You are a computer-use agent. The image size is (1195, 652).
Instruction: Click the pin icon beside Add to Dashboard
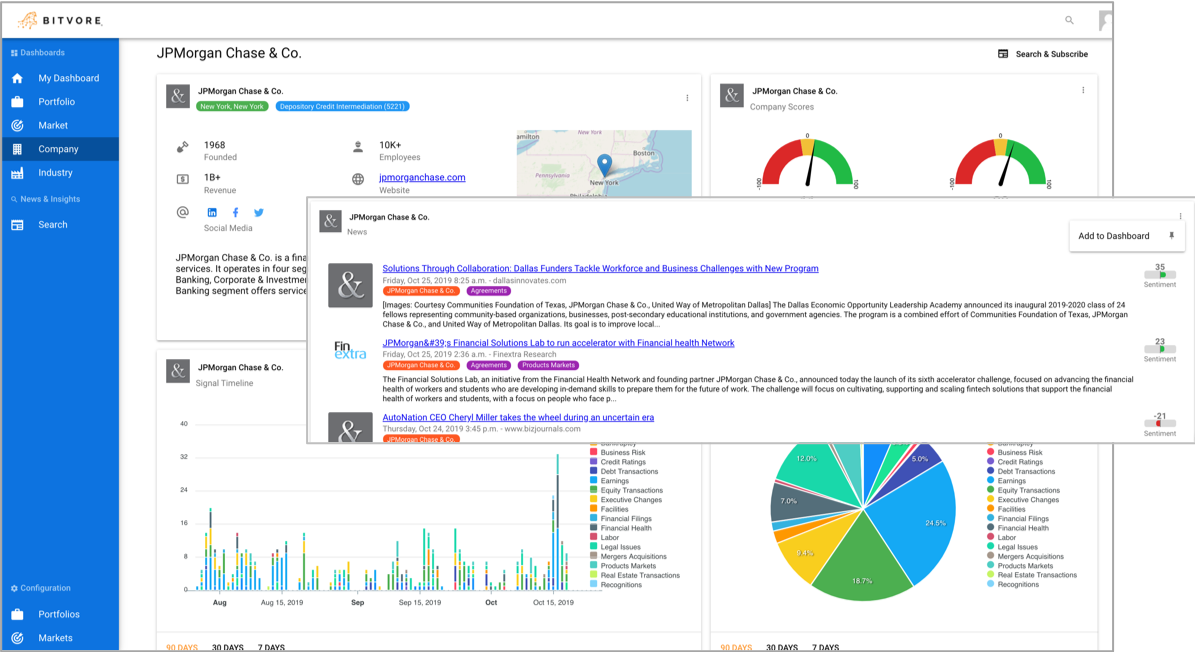(1171, 236)
